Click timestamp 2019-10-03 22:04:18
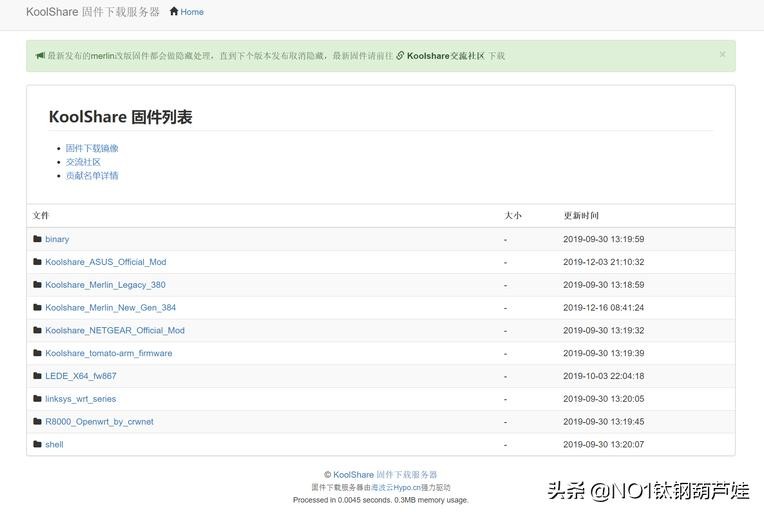764x515 pixels. (x=604, y=376)
